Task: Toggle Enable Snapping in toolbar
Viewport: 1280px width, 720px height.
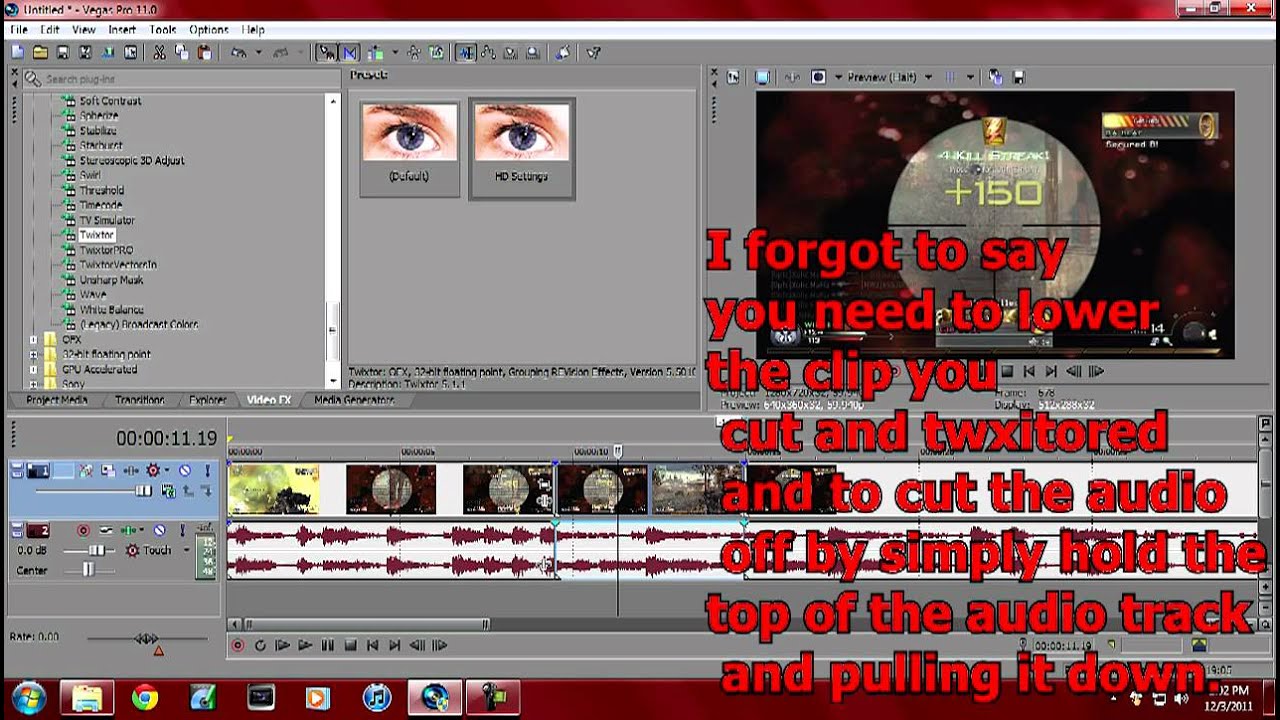Action: tap(327, 52)
